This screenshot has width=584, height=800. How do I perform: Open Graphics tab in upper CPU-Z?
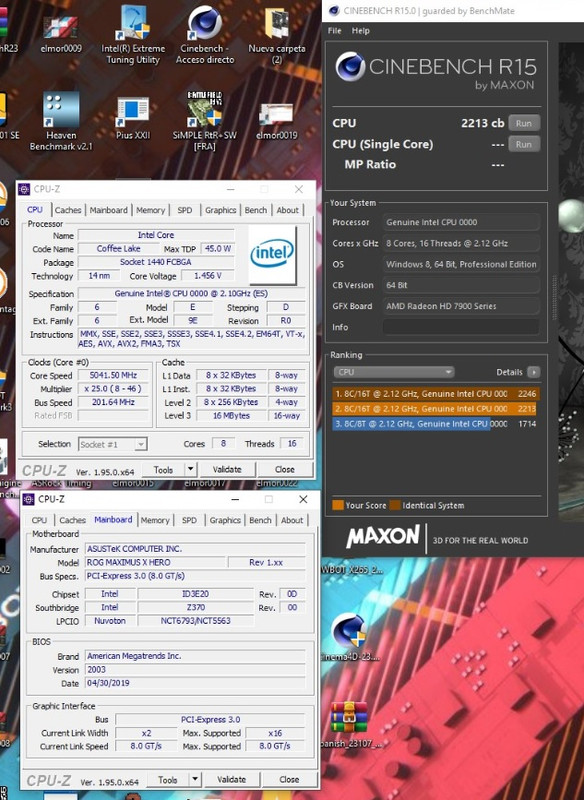220,210
